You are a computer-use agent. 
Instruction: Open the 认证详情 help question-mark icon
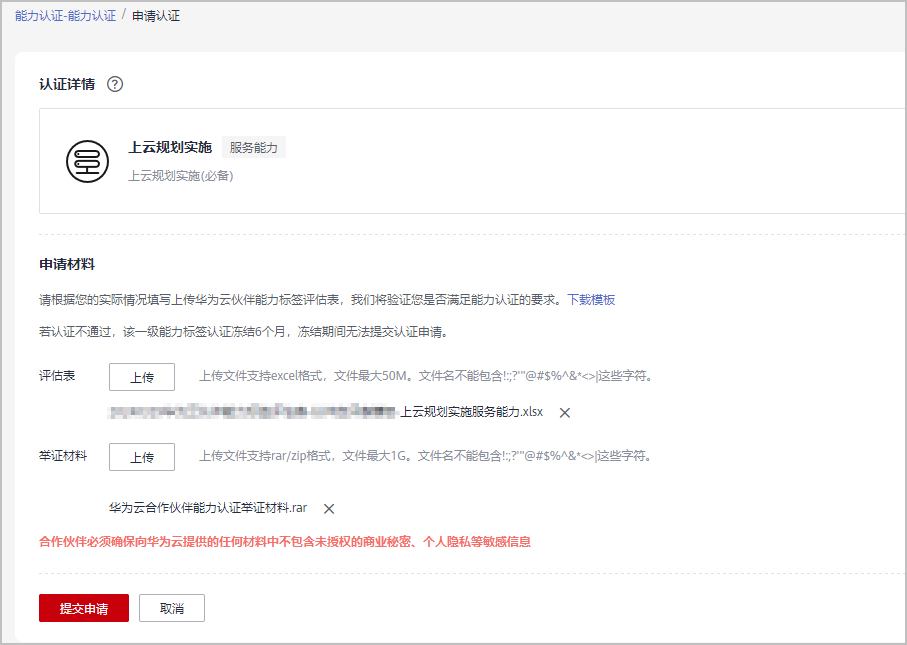[115, 84]
